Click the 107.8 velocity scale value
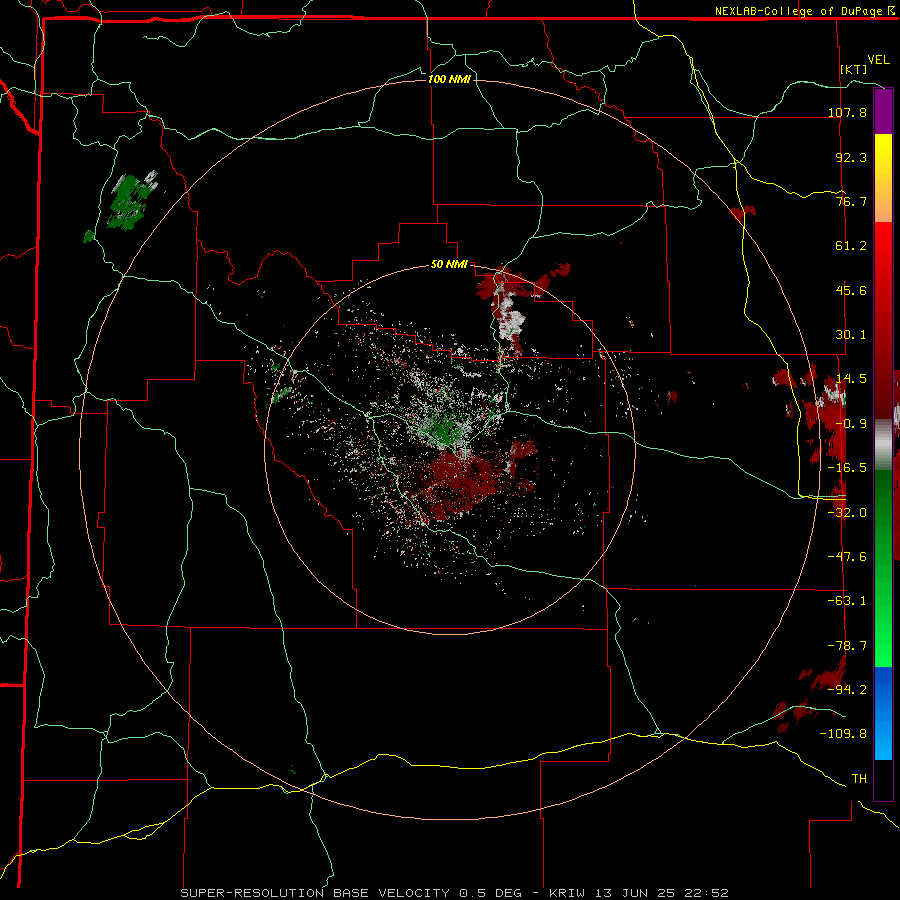The image size is (900, 900). pyautogui.click(x=847, y=112)
